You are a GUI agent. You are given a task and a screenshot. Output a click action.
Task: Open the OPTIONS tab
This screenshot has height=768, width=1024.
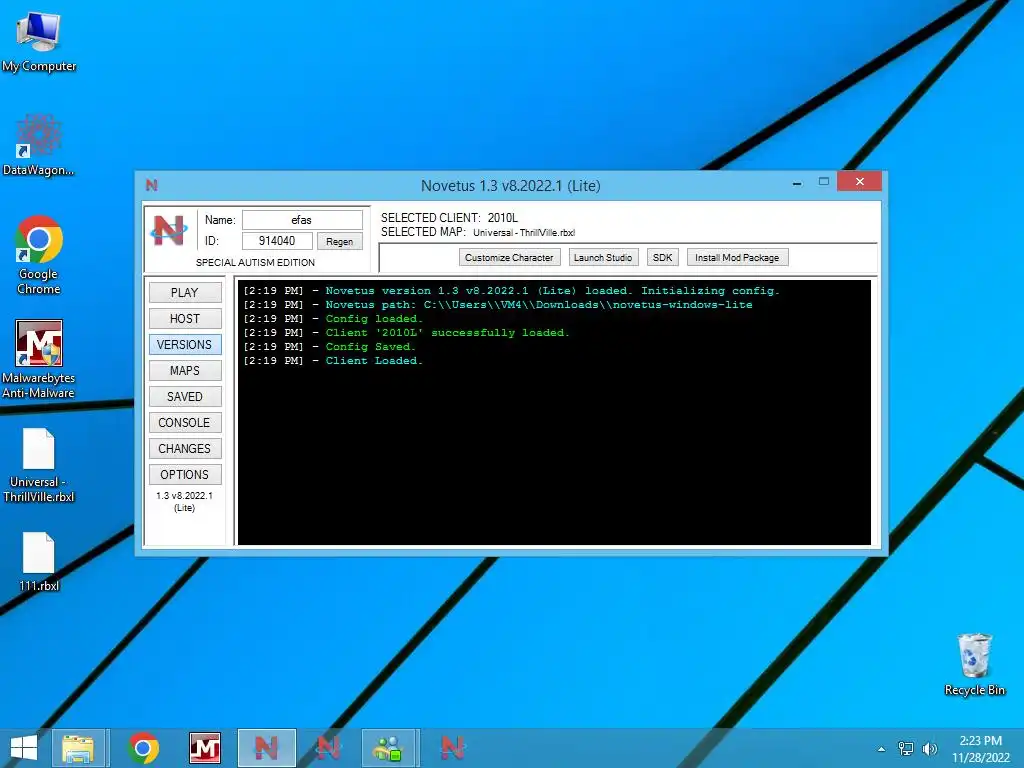pos(185,475)
